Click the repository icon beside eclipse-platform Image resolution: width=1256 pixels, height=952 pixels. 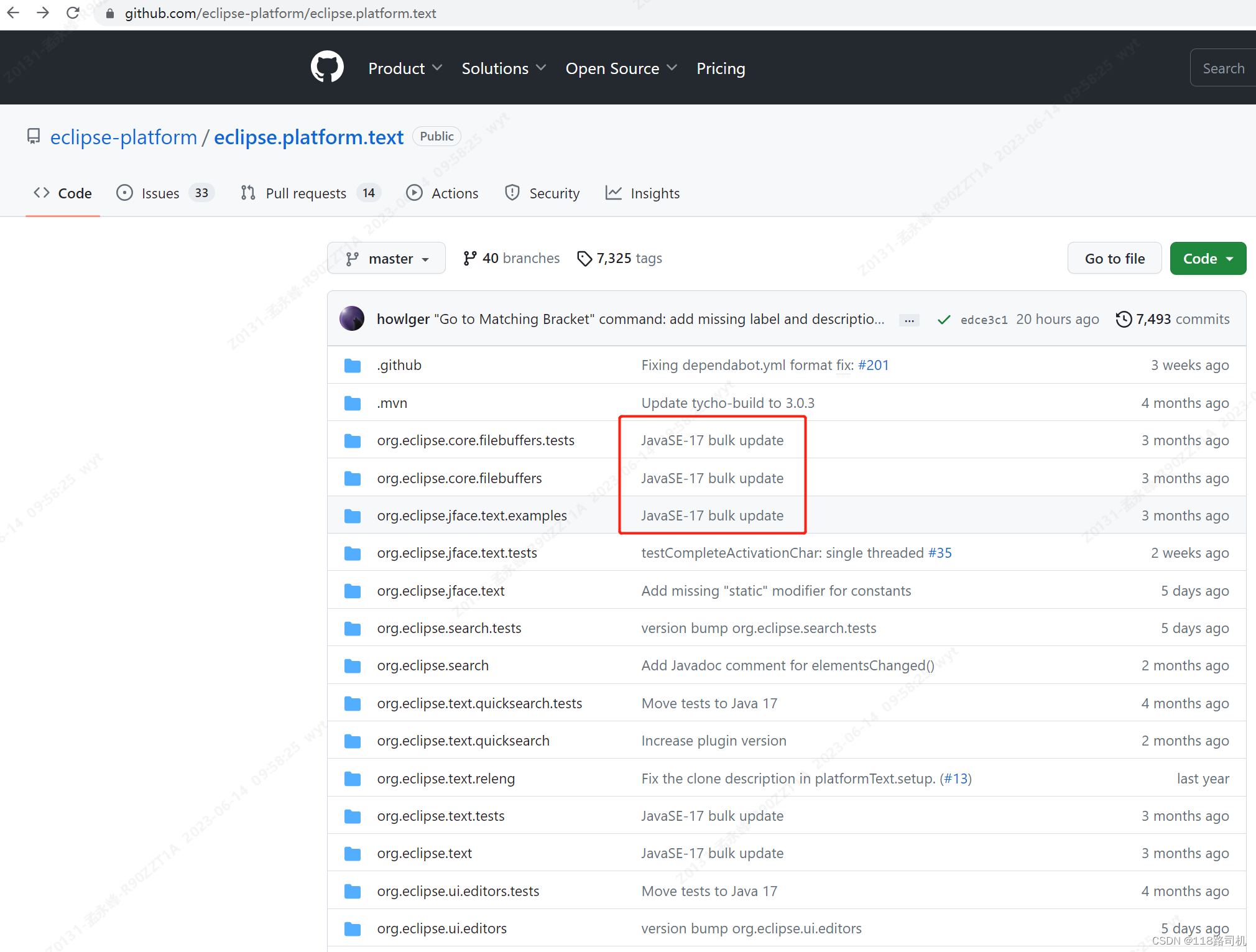(34, 136)
